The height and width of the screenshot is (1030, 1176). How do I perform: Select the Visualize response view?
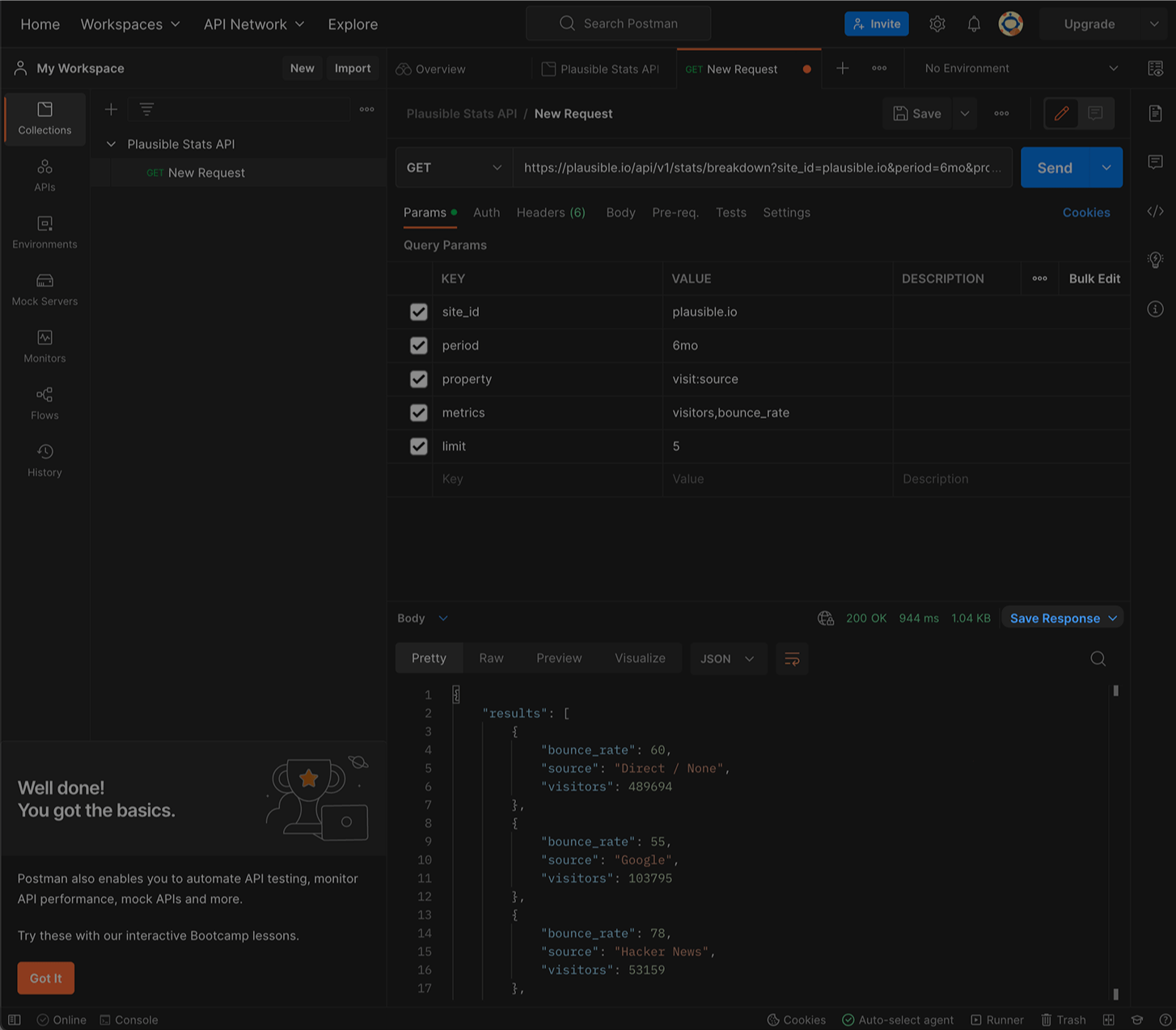point(640,658)
